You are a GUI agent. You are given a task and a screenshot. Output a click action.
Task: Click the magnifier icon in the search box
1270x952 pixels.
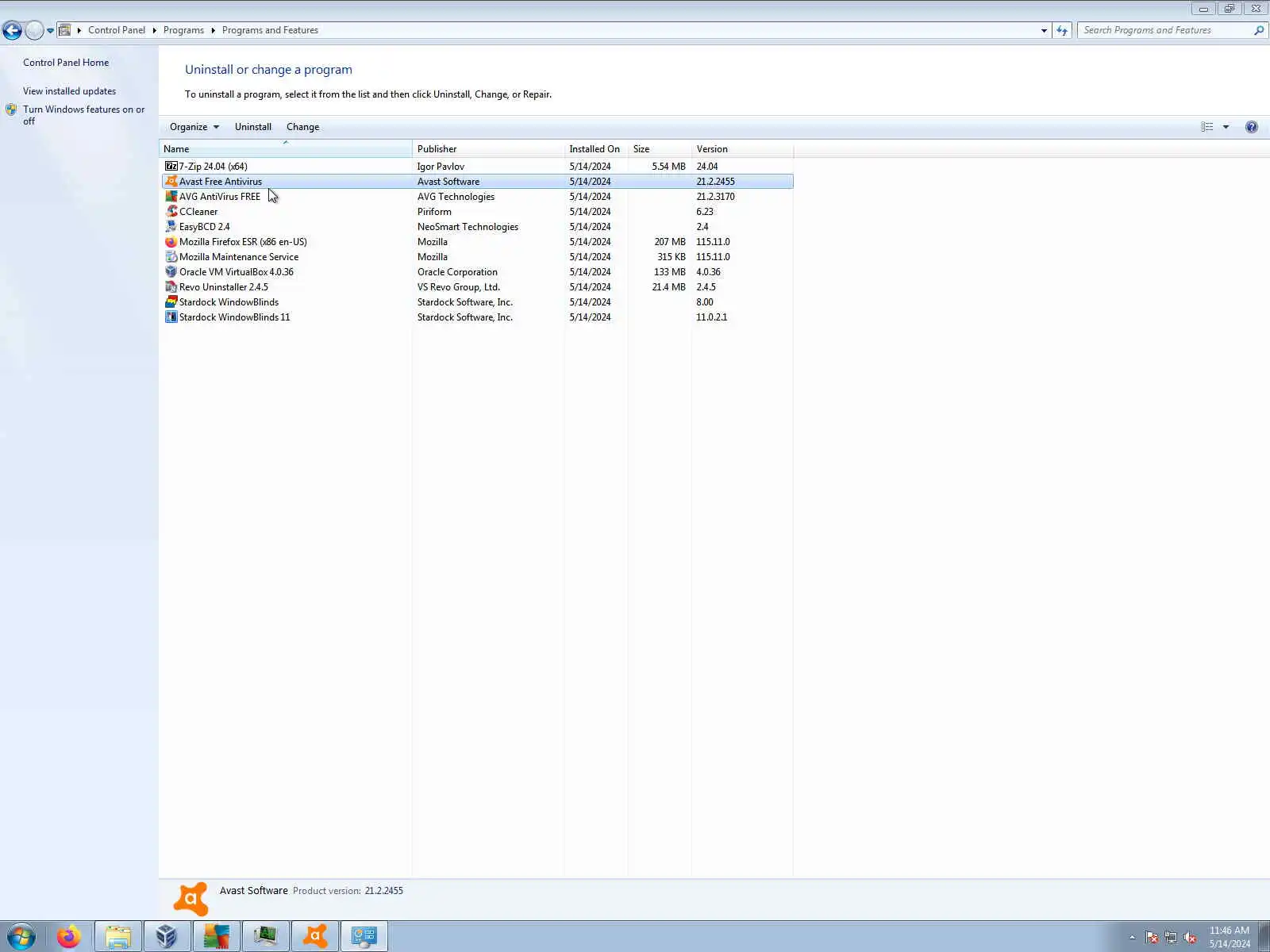click(1258, 30)
